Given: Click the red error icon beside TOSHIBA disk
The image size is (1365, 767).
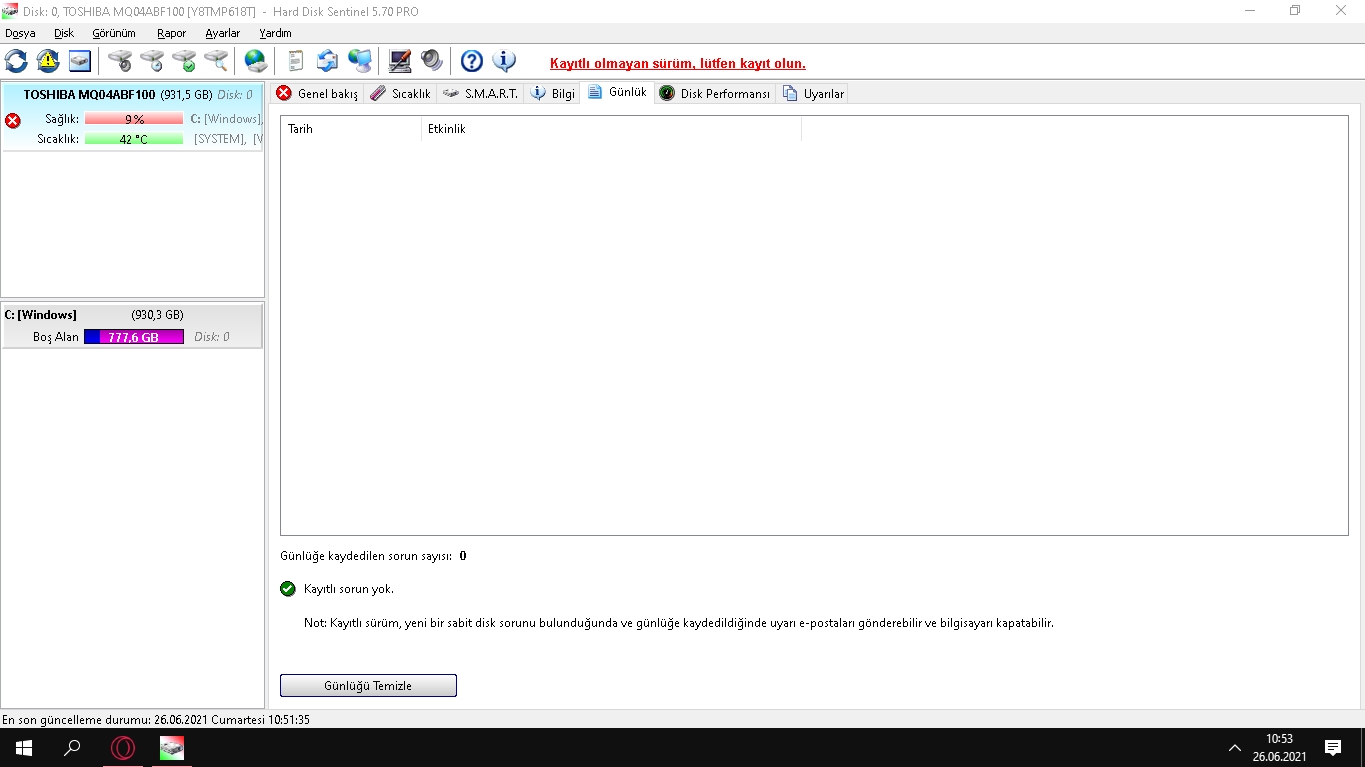Looking at the screenshot, I should point(13,121).
